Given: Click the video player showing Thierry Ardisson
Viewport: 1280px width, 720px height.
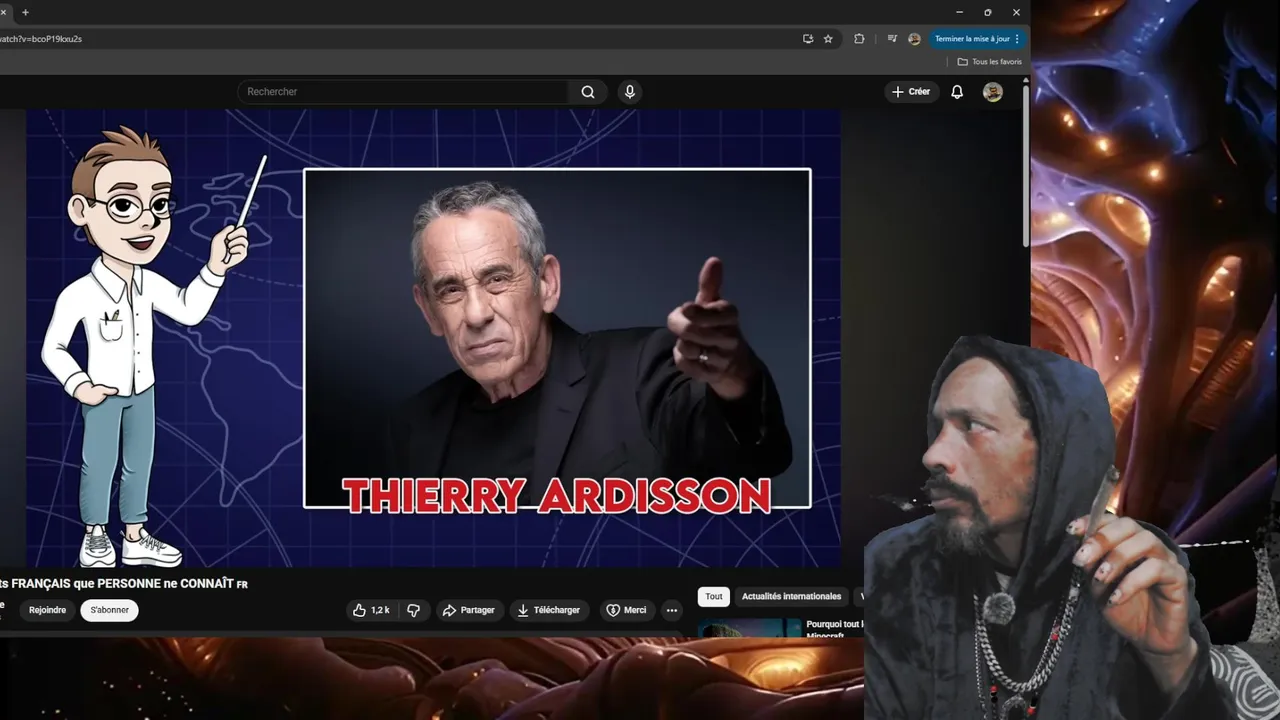Looking at the screenshot, I should coord(432,338).
